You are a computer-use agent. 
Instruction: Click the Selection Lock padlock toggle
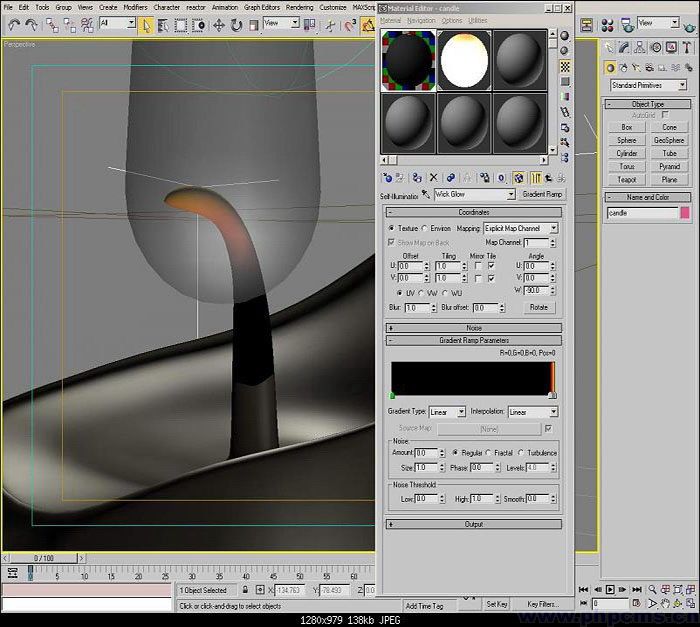click(245, 590)
